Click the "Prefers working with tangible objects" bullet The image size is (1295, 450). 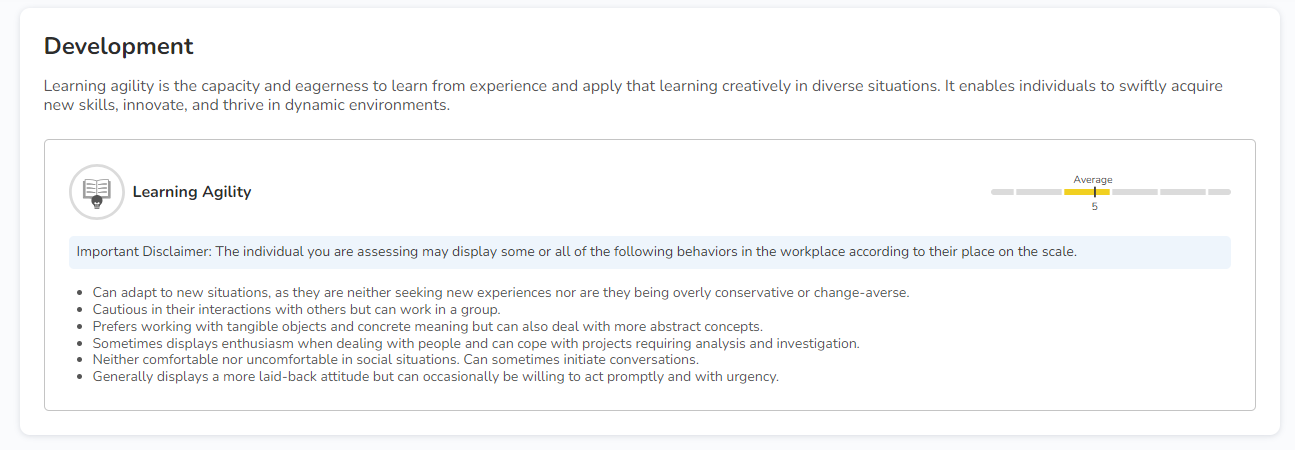(x=427, y=327)
